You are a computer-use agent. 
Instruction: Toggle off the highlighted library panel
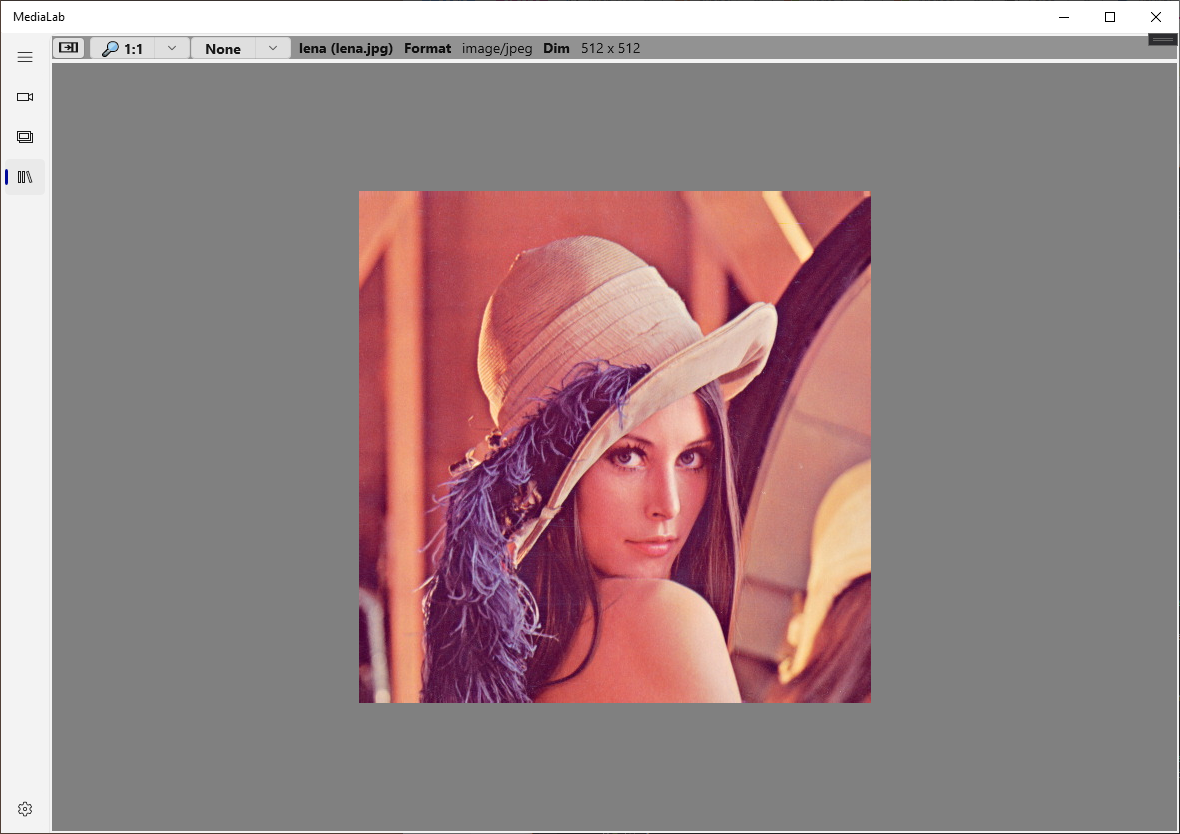click(25, 177)
